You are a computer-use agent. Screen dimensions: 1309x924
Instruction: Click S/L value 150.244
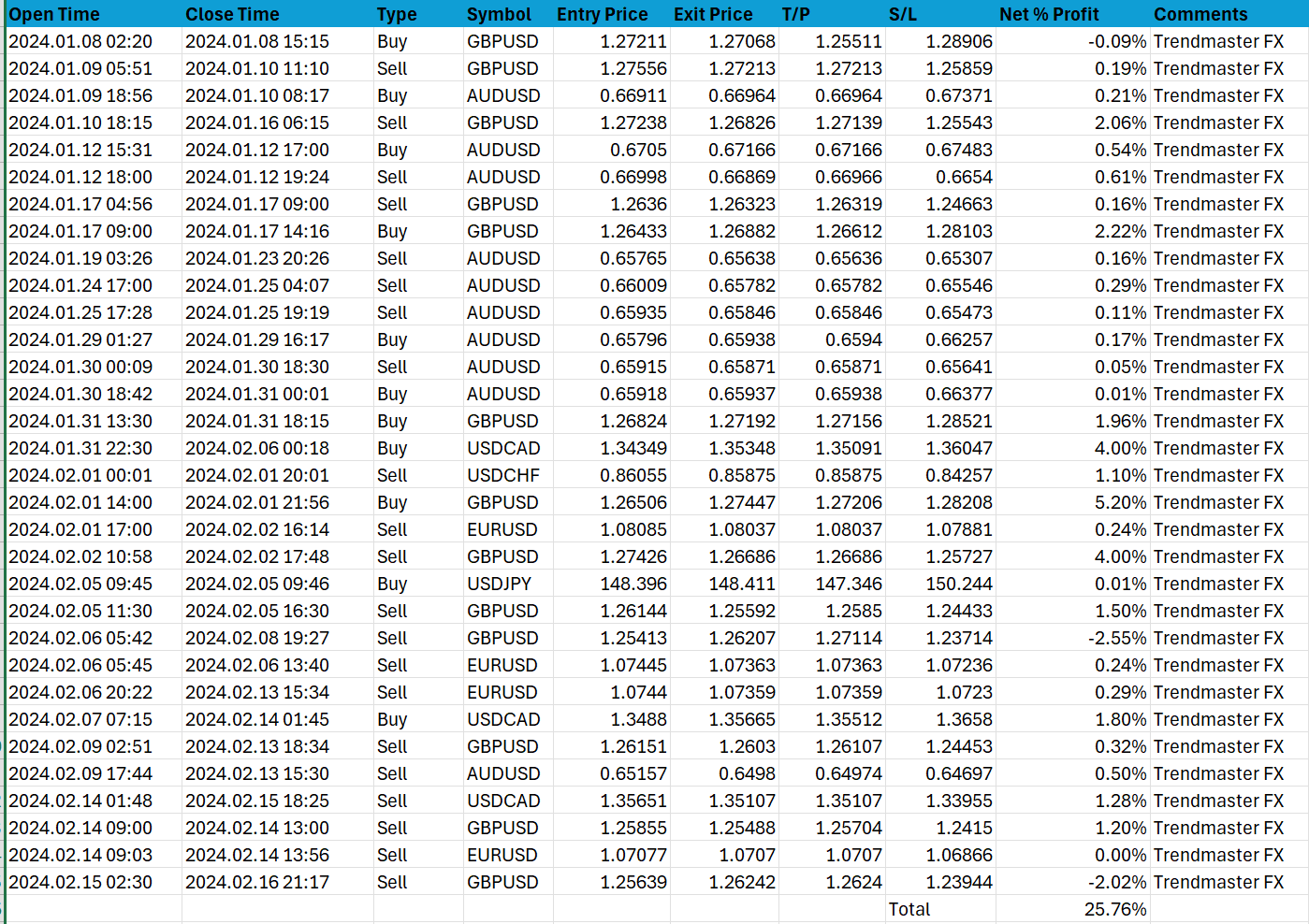click(x=940, y=584)
